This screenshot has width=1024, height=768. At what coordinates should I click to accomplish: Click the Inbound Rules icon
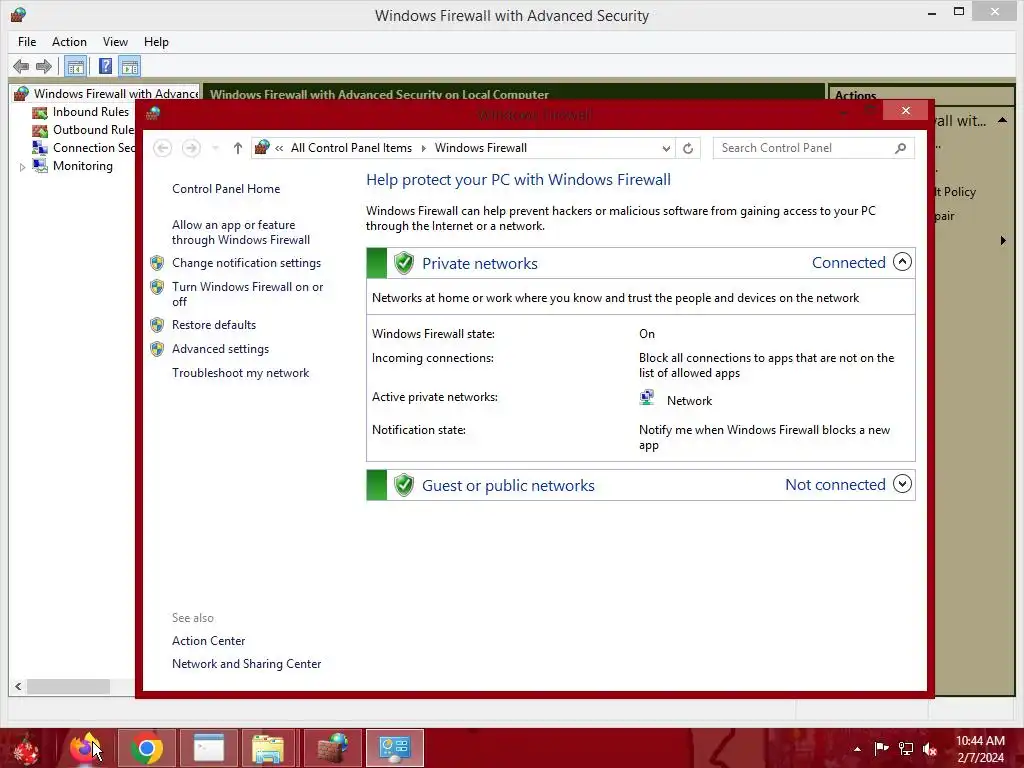pos(40,112)
